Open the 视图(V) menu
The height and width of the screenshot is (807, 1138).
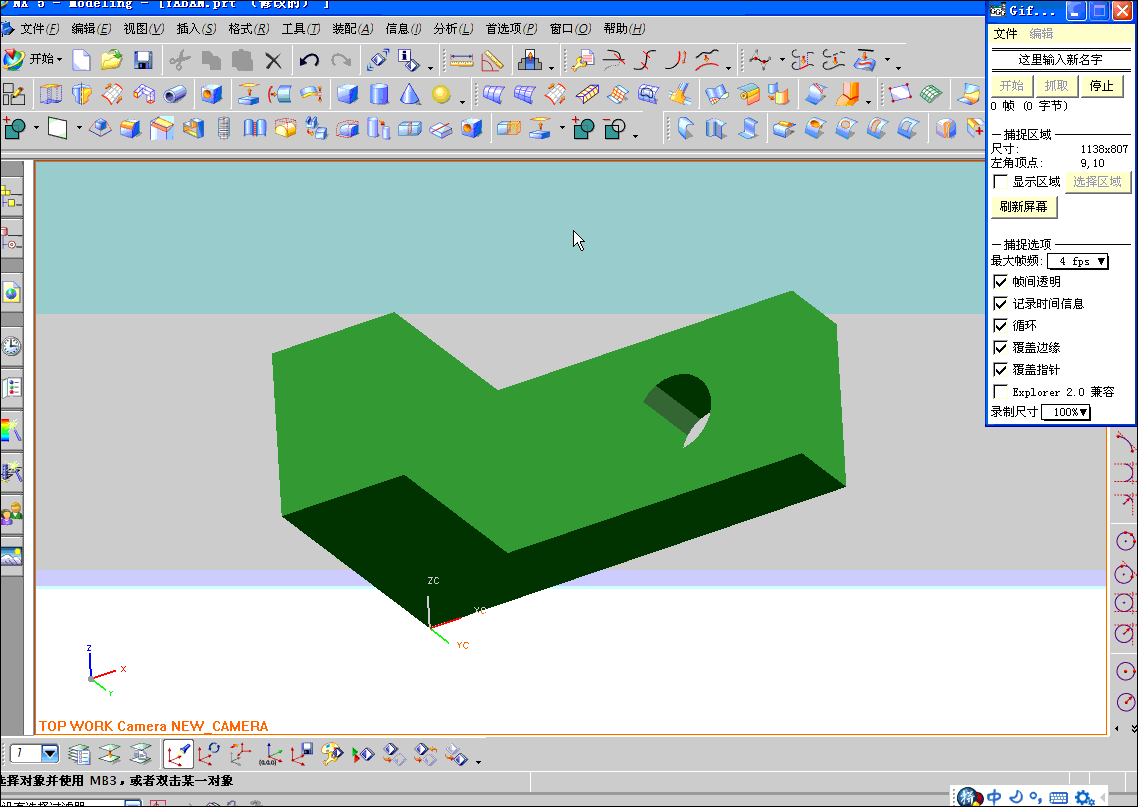coord(143,29)
